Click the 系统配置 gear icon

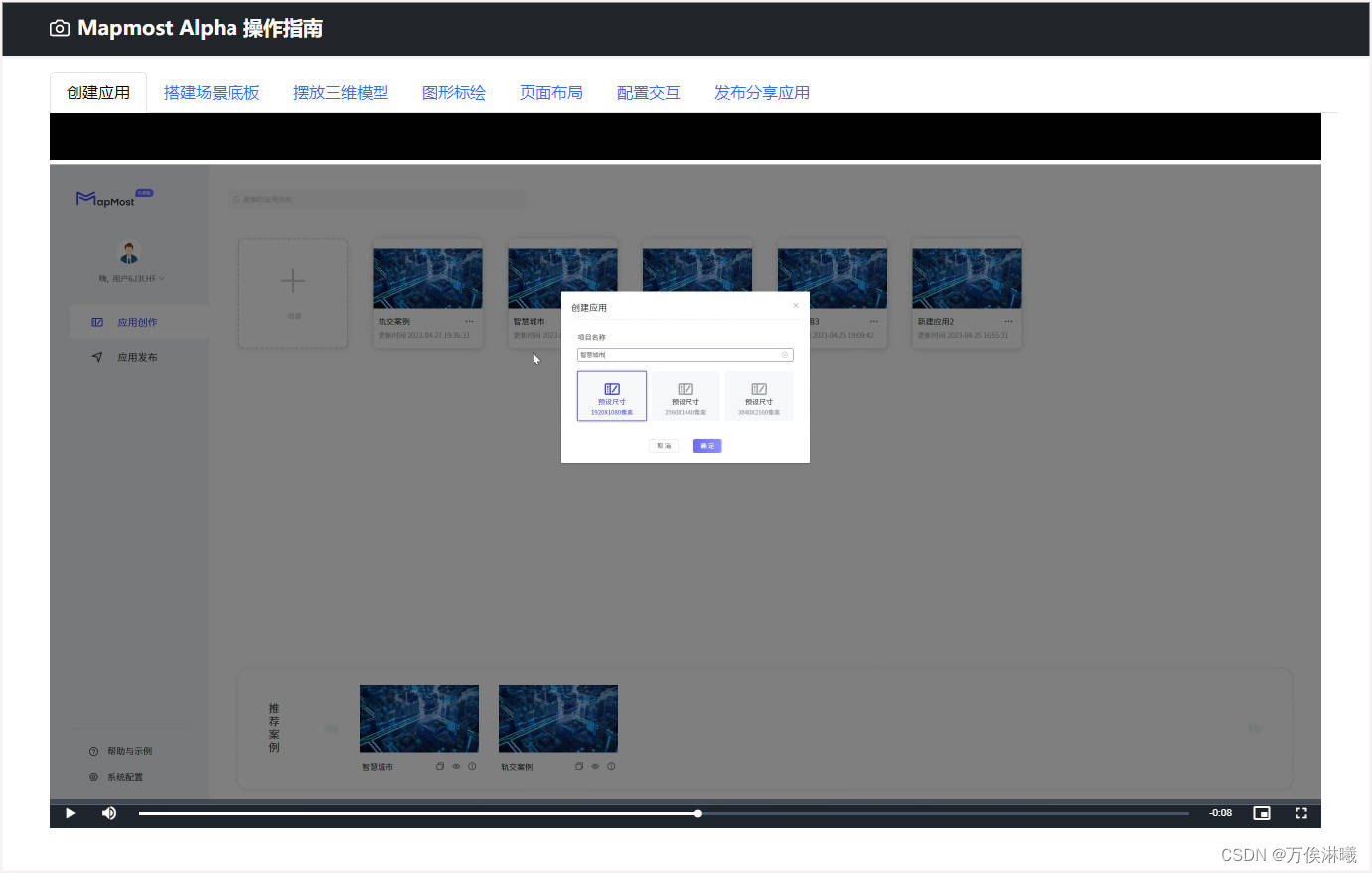(94, 778)
